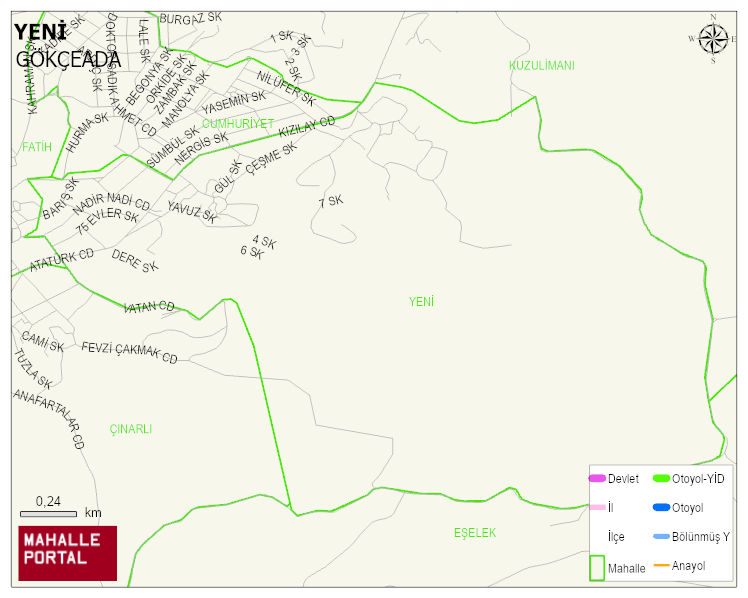Click the 0,24 km scale bar
This screenshot has width=748, height=598.
click(48, 514)
